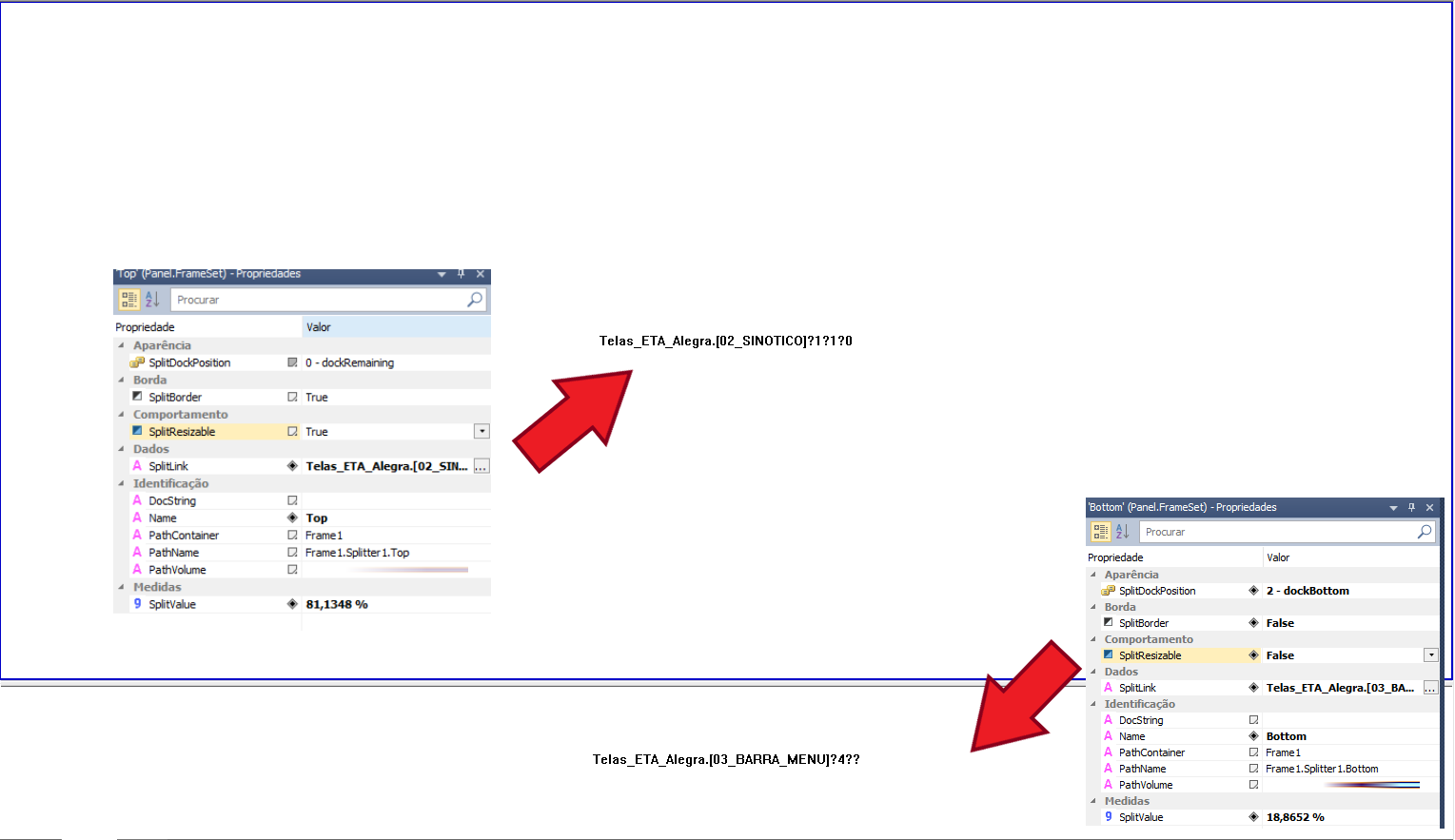
Task: Click categorized view icon in Top panel
Action: (x=129, y=300)
